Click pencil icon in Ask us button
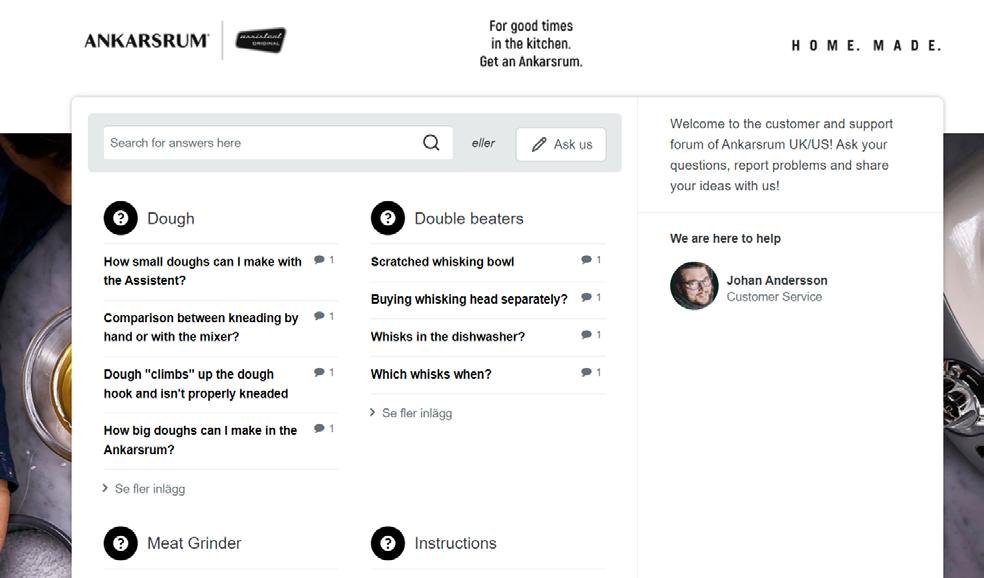The width and height of the screenshot is (984, 578). (x=539, y=144)
